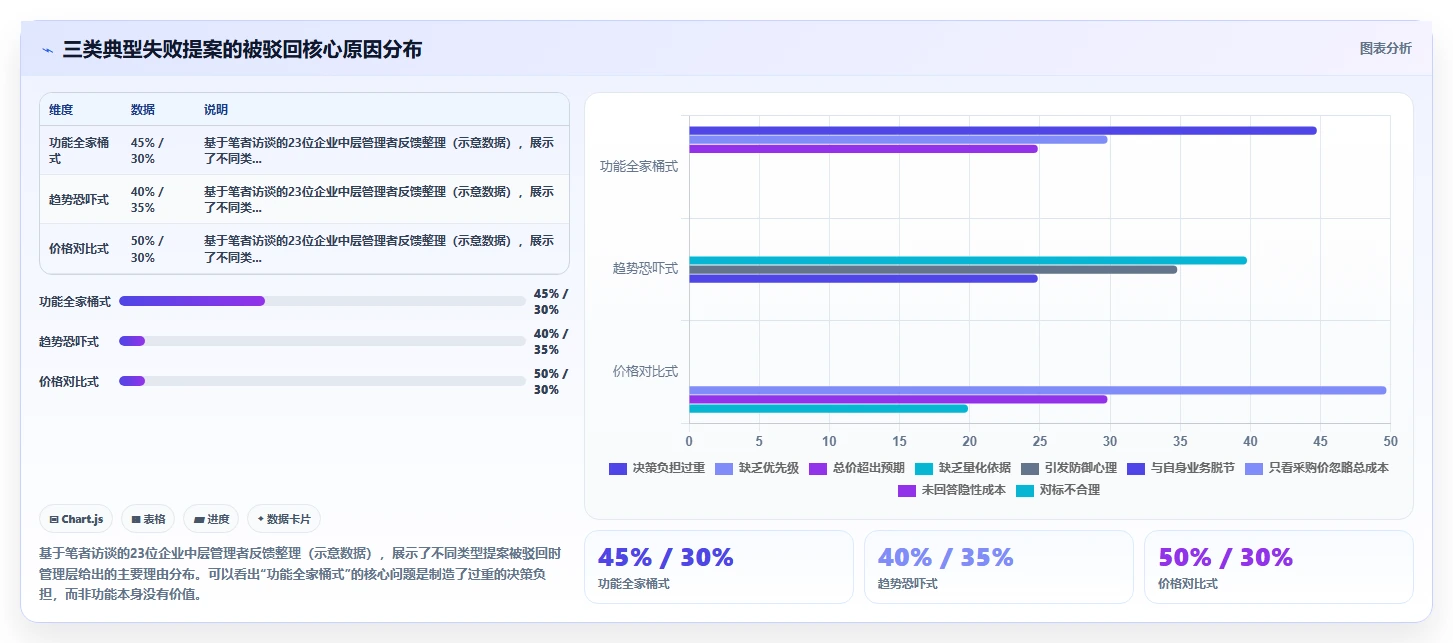Click the panel title 三类典型失败提案的被驳回核心原因分布
The image size is (1453, 643).
[x=242, y=49]
